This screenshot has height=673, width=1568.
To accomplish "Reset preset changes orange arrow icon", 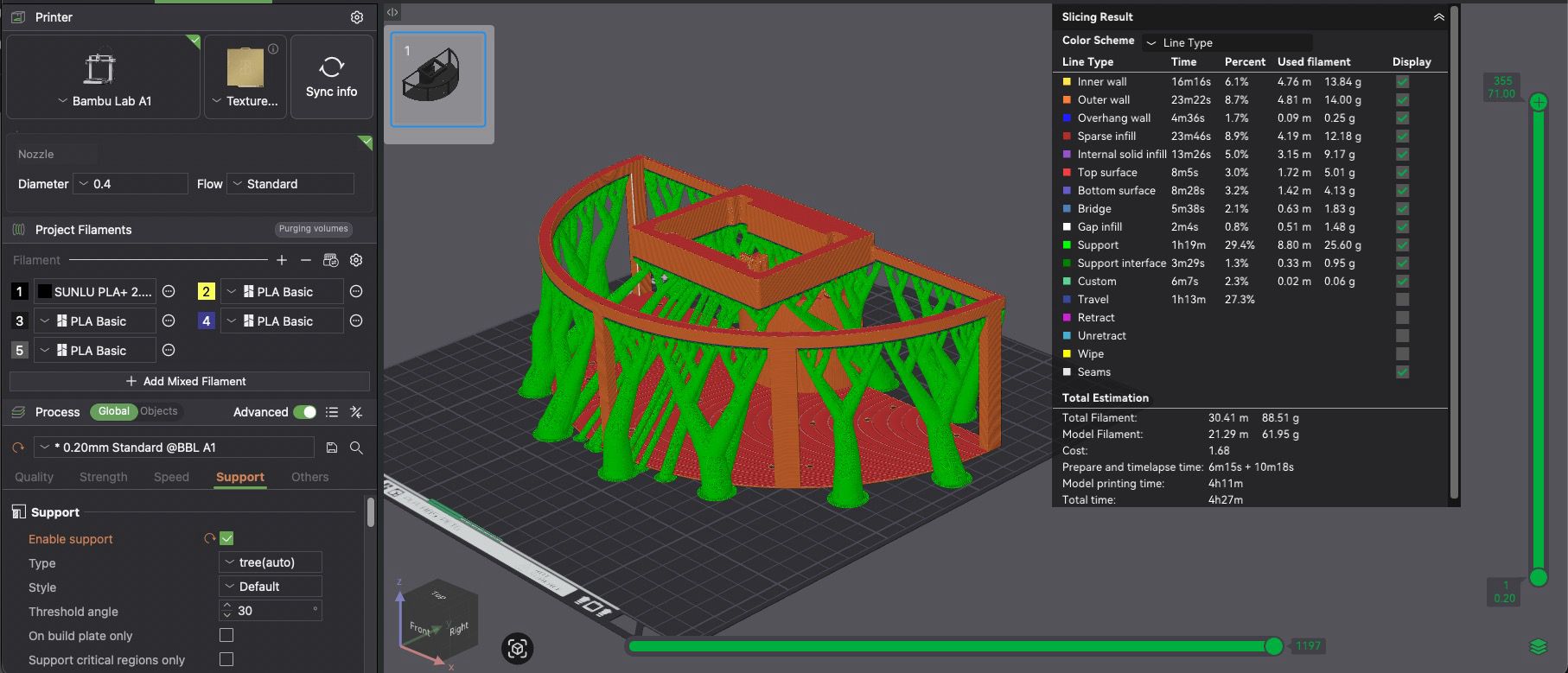I will click(x=18, y=448).
